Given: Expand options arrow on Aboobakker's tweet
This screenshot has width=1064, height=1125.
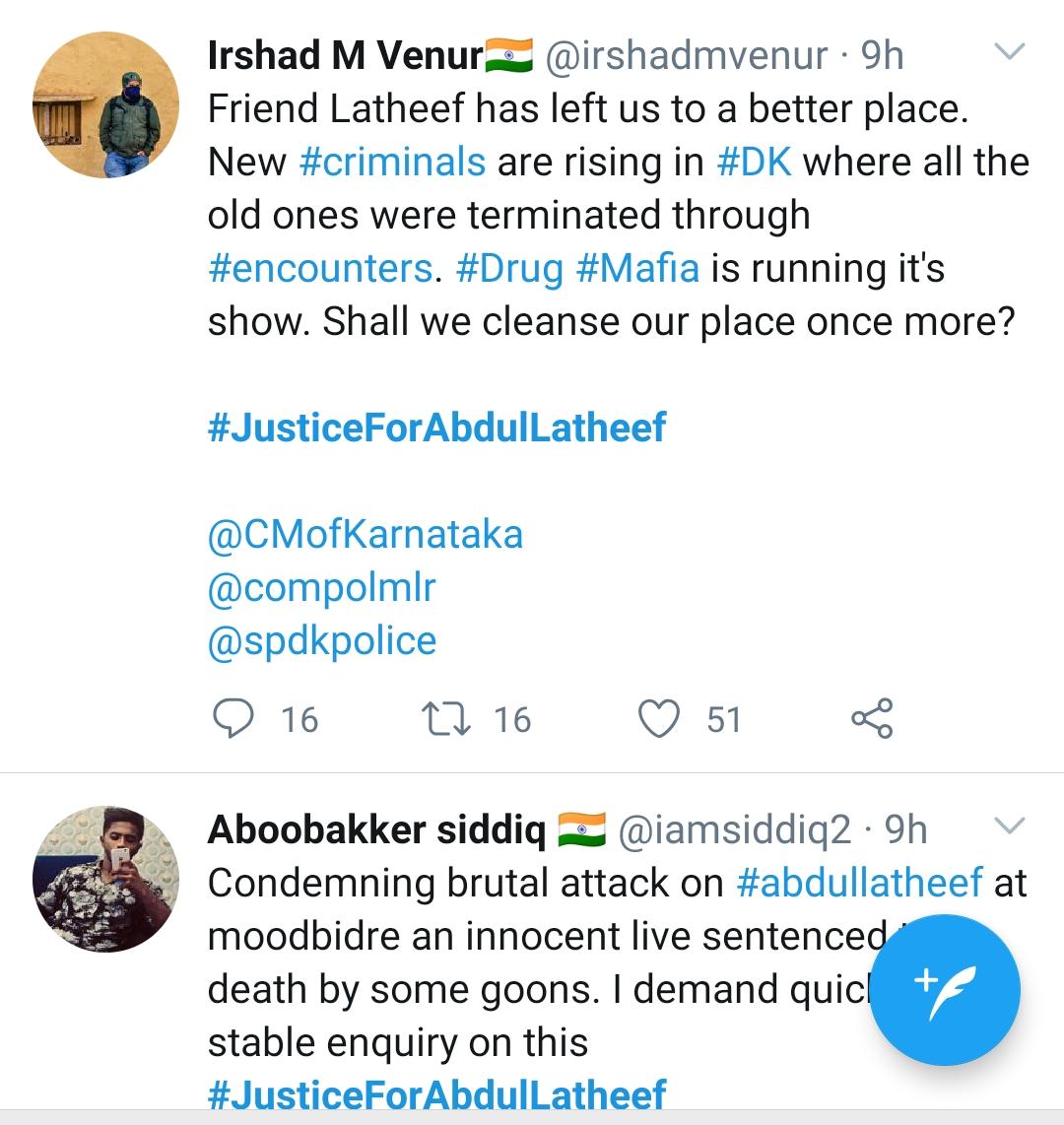Looking at the screenshot, I should (1010, 826).
